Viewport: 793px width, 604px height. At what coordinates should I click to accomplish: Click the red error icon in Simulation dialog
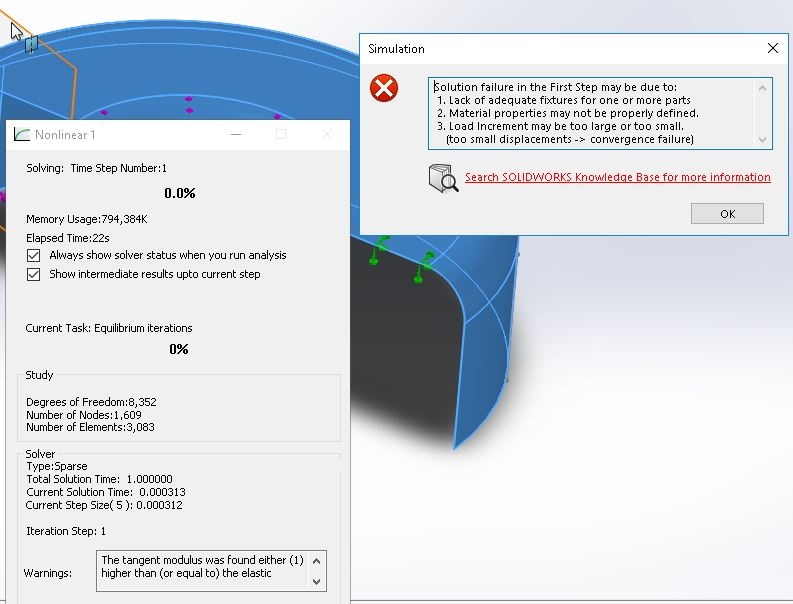tap(384, 88)
